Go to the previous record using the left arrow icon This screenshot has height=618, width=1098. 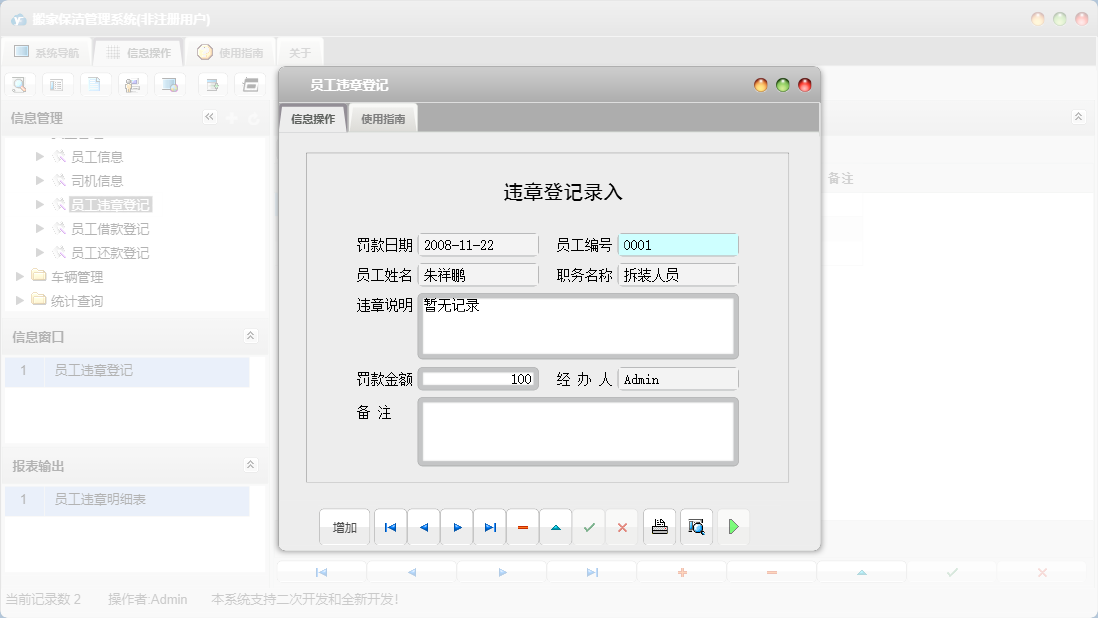tap(424, 527)
